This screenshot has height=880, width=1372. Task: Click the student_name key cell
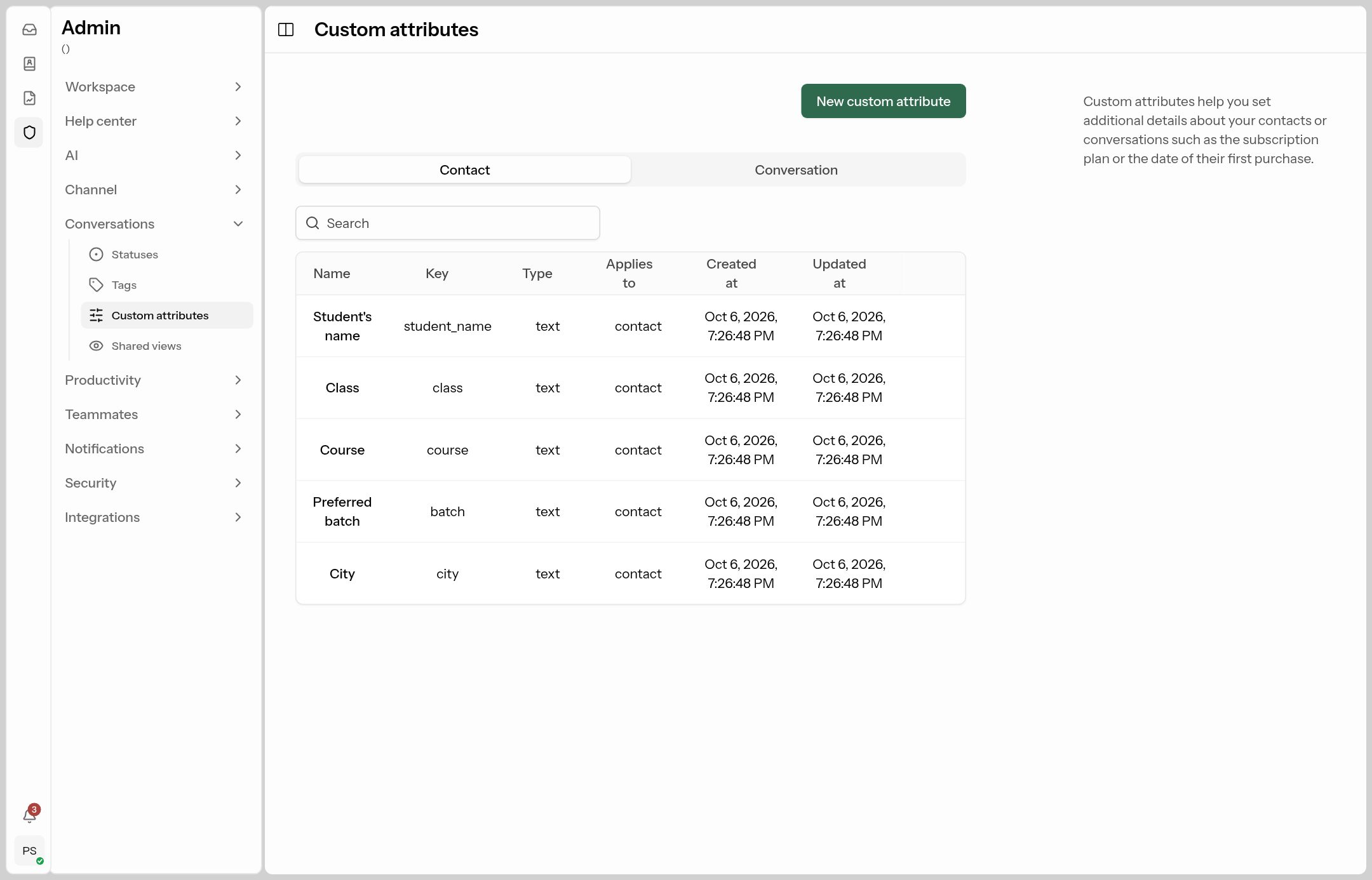[448, 326]
